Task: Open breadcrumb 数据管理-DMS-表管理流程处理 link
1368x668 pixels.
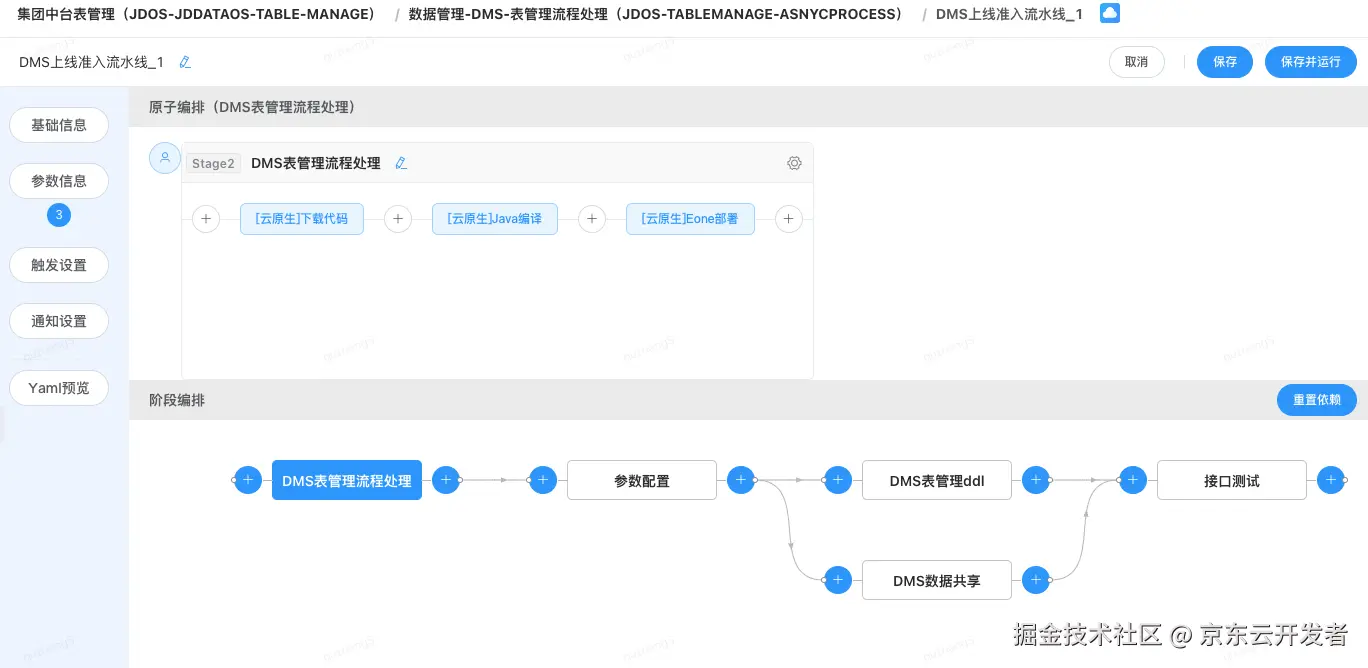Action: point(656,14)
